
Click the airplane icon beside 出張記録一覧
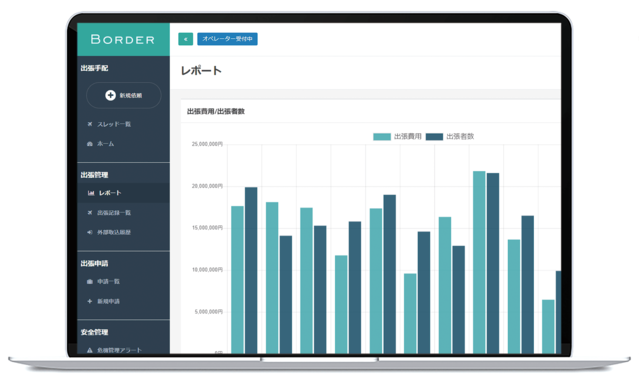coord(90,213)
